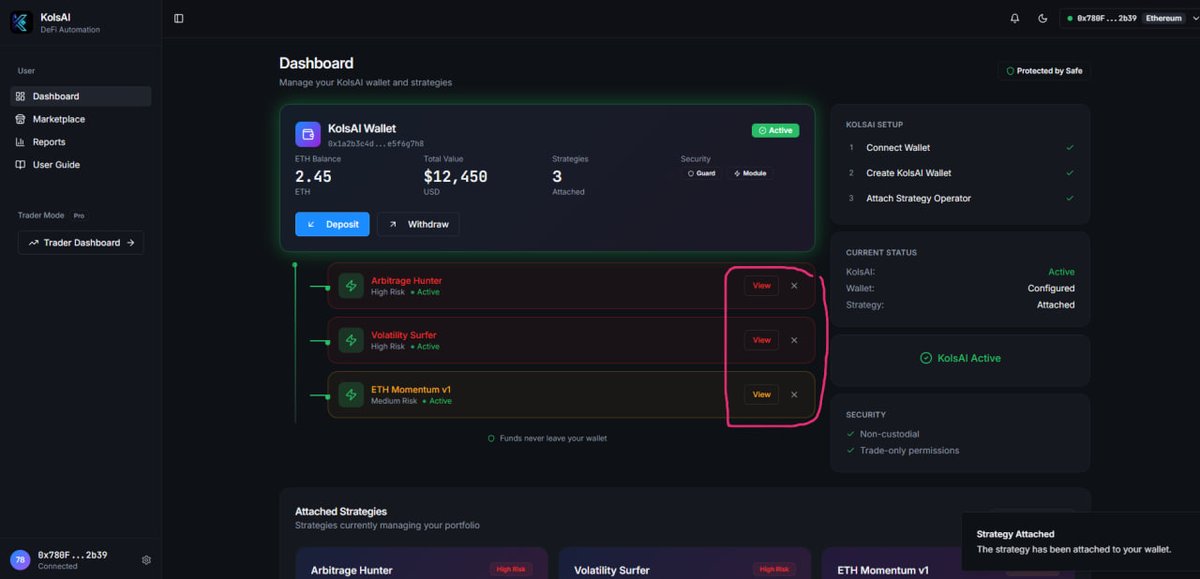Open the Arbitrage Hunter card under Attached Strategies
1200x579 pixels.
tap(422, 563)
